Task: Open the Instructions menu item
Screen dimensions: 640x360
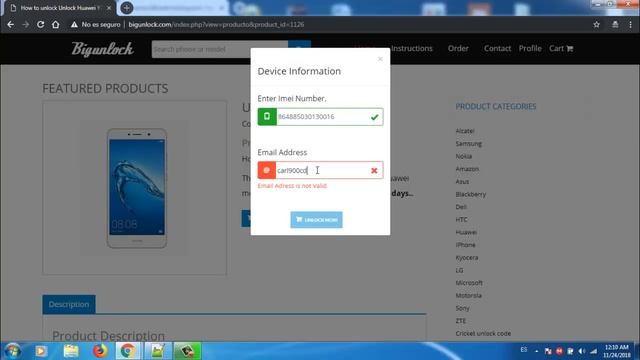Action: click(411, 48)
